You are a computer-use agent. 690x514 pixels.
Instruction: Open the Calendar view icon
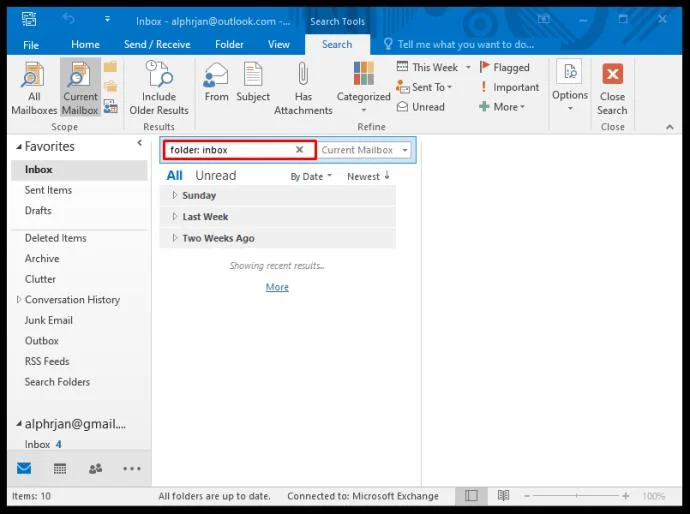pos(59,468)
